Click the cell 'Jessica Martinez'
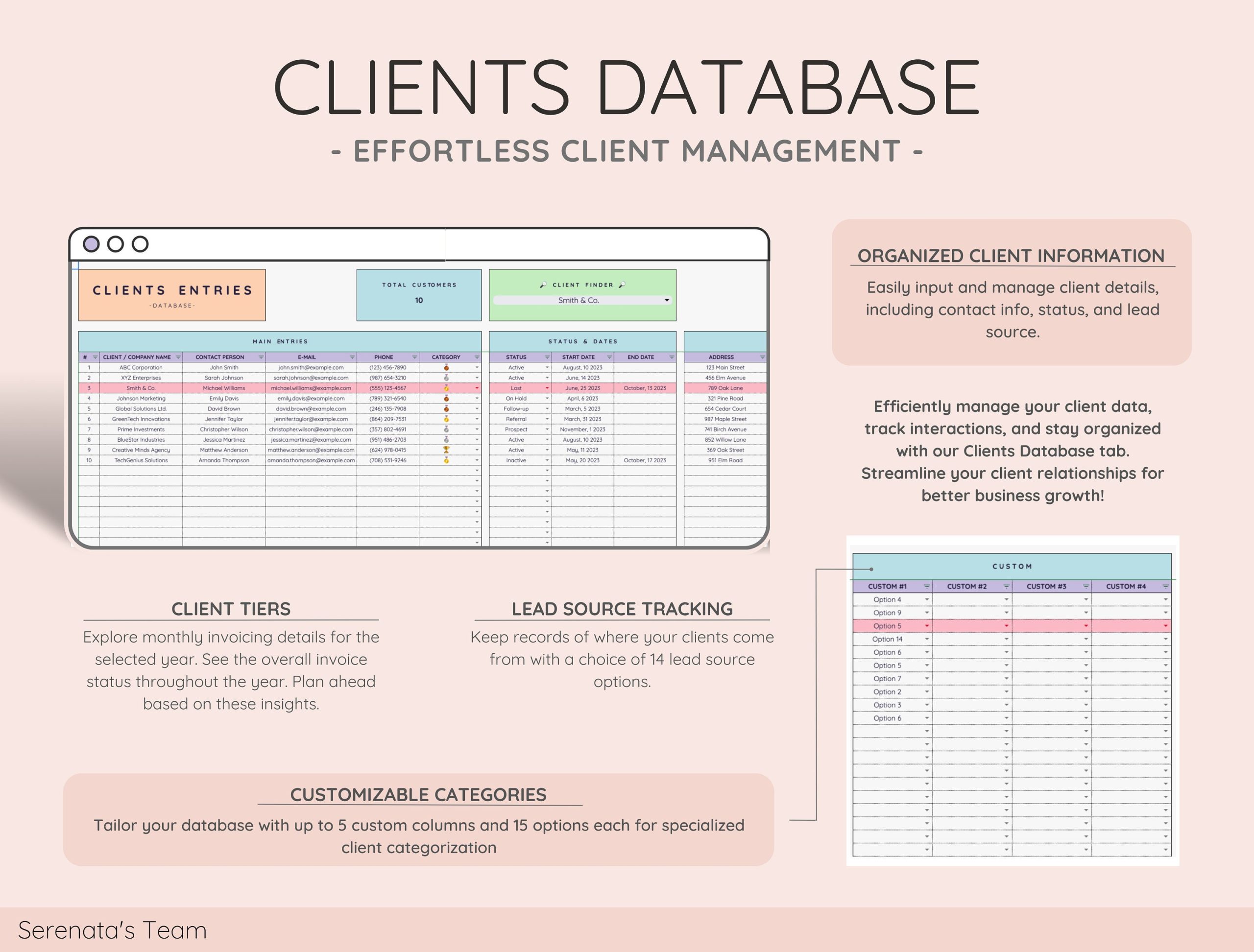Screen dimensions: 1254x952 (224, 440)
